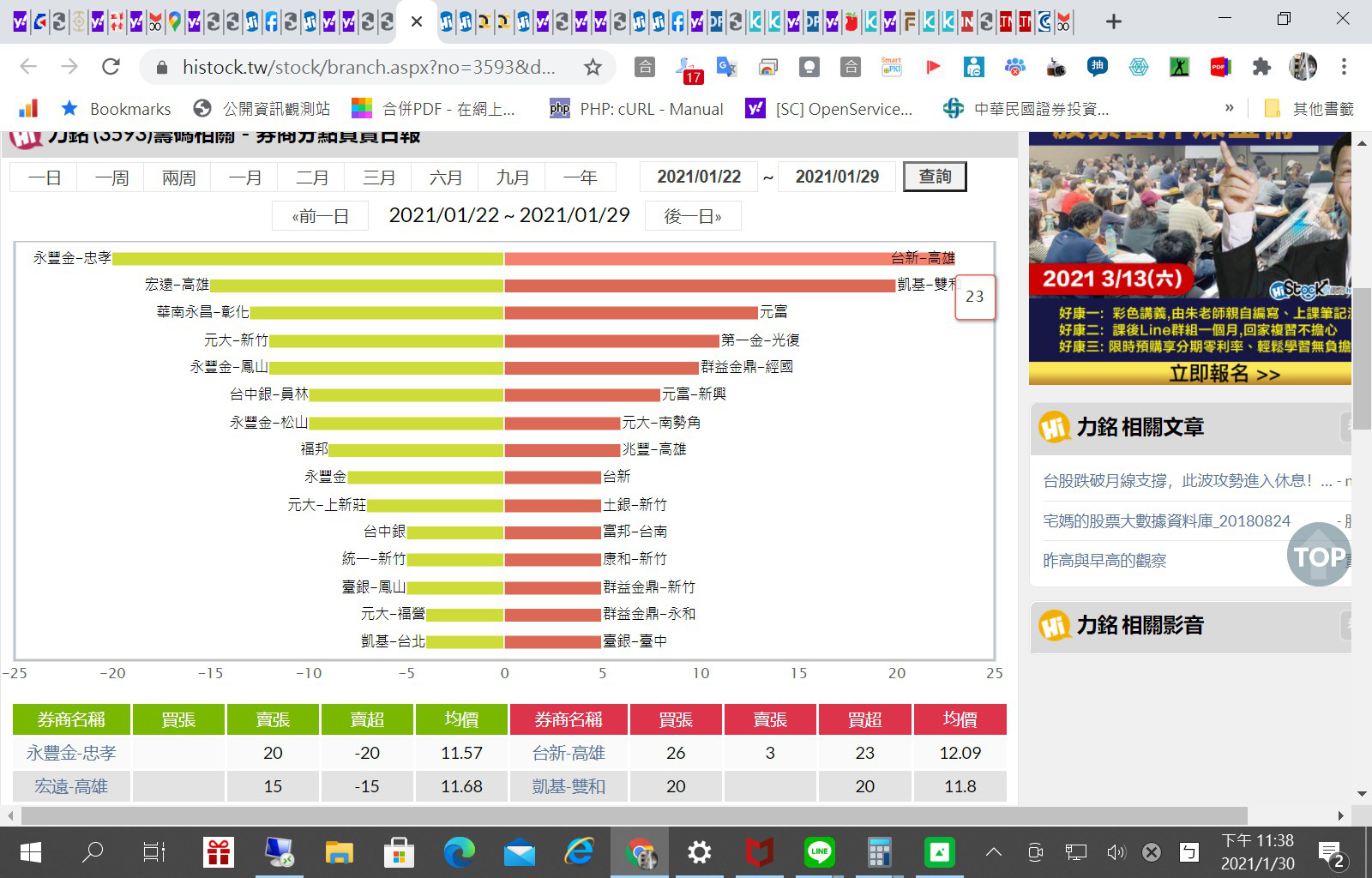
Task: Open 永豐金-忠孝 broker link in table
Action: 71,753
